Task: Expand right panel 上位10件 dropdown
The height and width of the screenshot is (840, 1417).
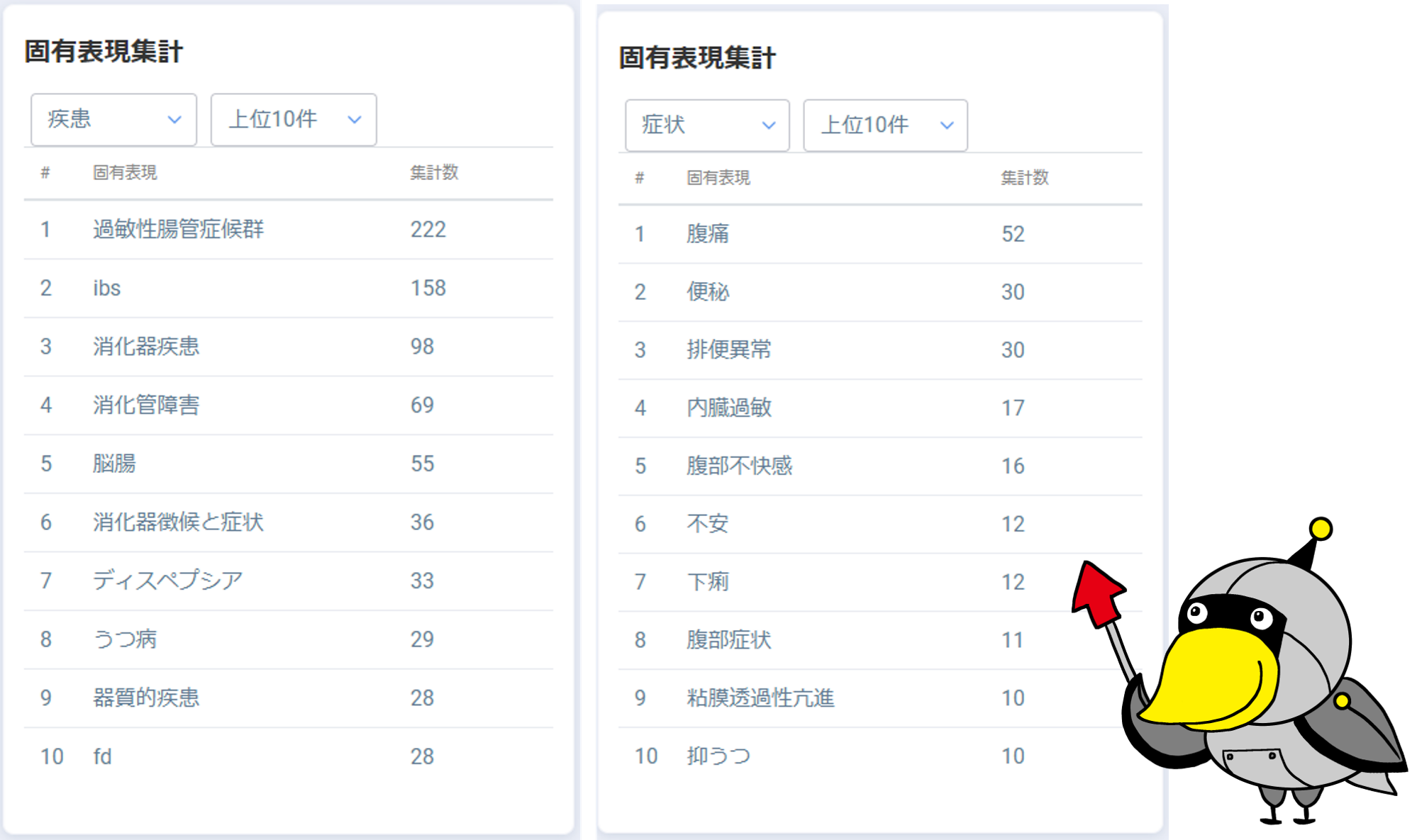Action: click(885, 125)
